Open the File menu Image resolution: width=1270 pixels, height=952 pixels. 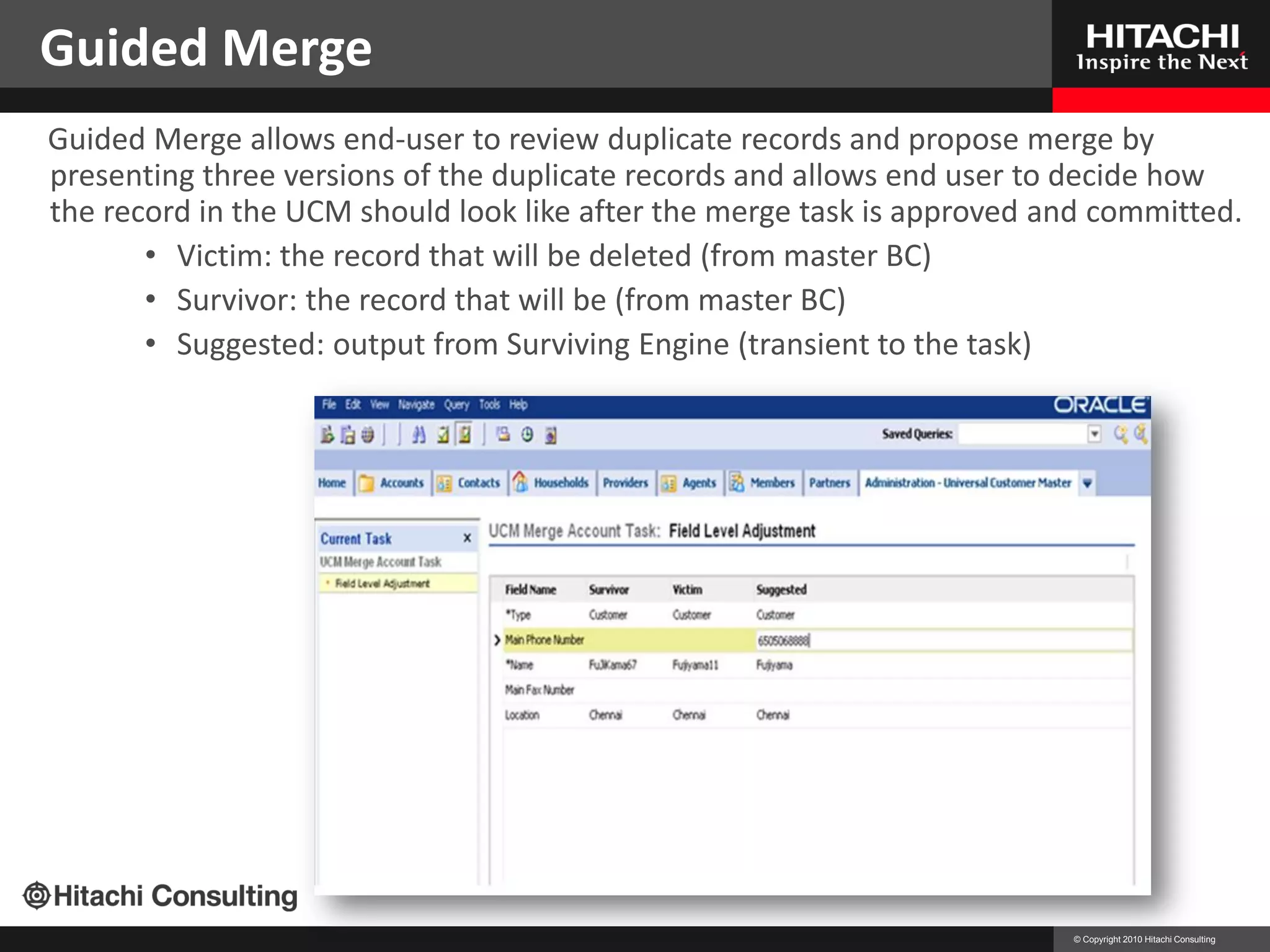[x=329, y=405]
